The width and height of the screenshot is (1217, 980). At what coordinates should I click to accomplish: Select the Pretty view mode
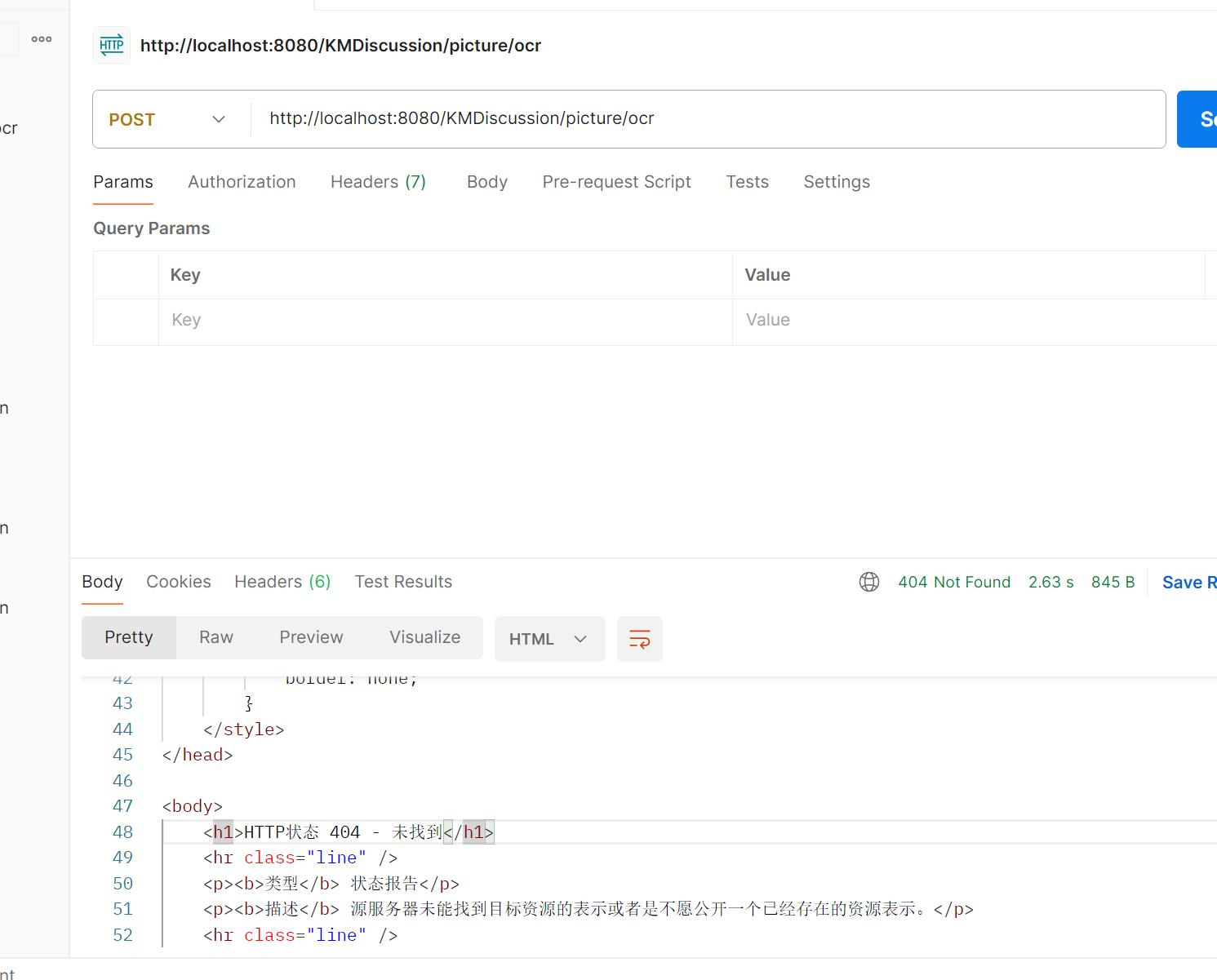click(129, 637)
